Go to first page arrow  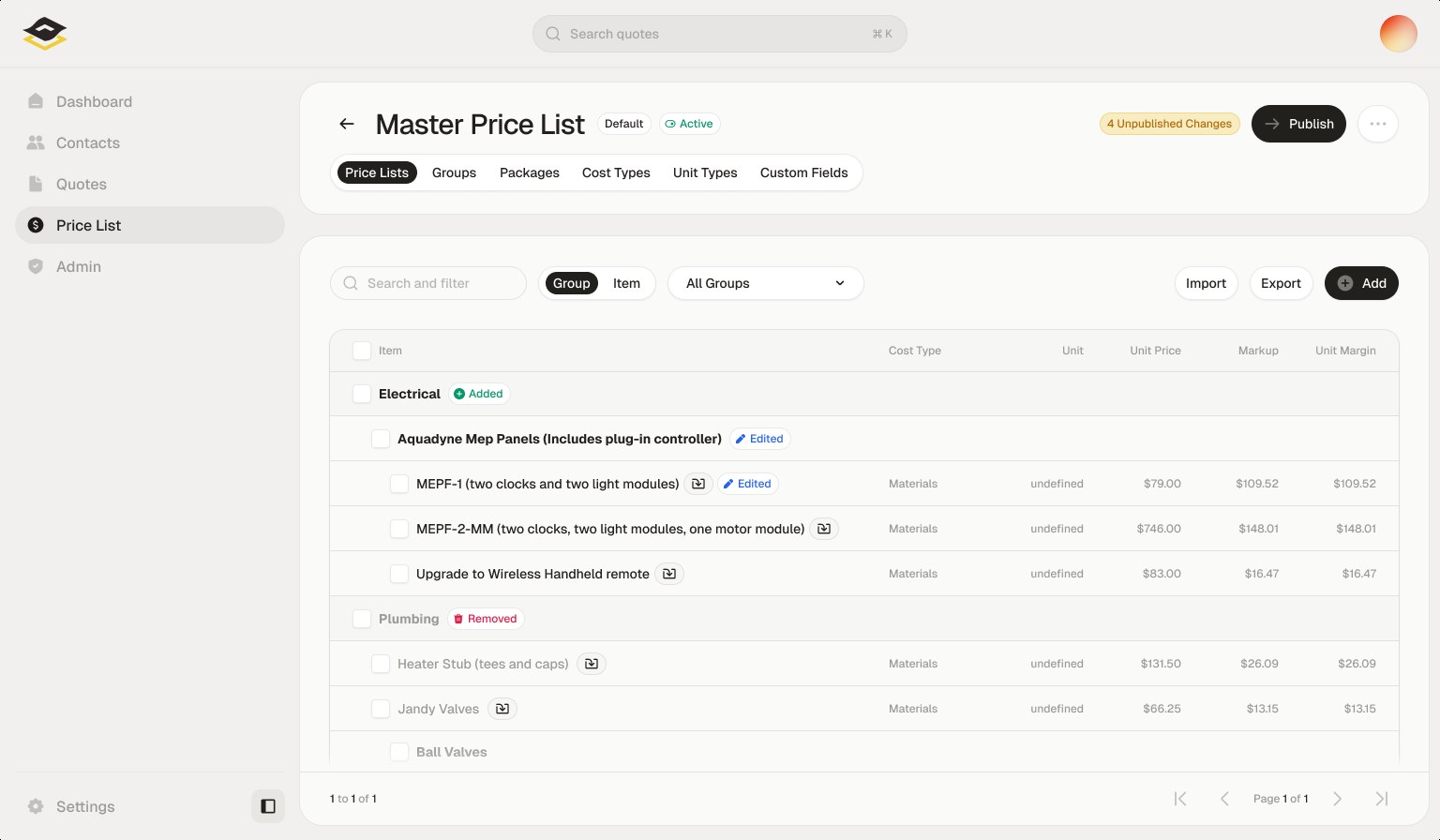coord(1180,799)
